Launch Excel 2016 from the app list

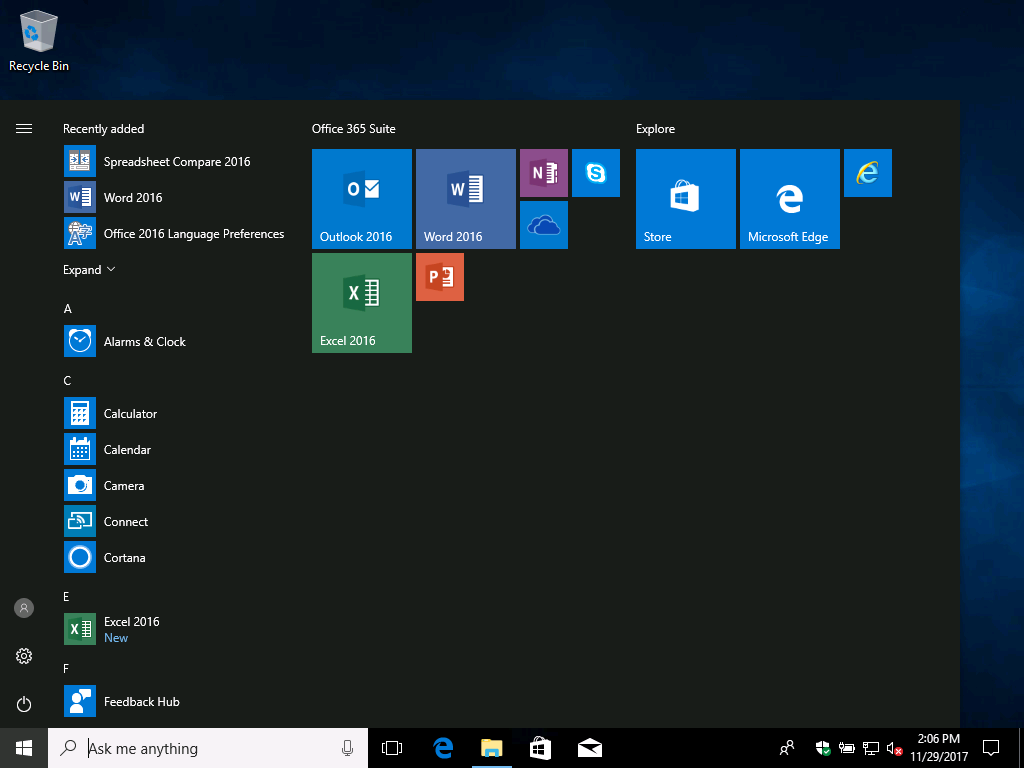click(x=176, y=629)
